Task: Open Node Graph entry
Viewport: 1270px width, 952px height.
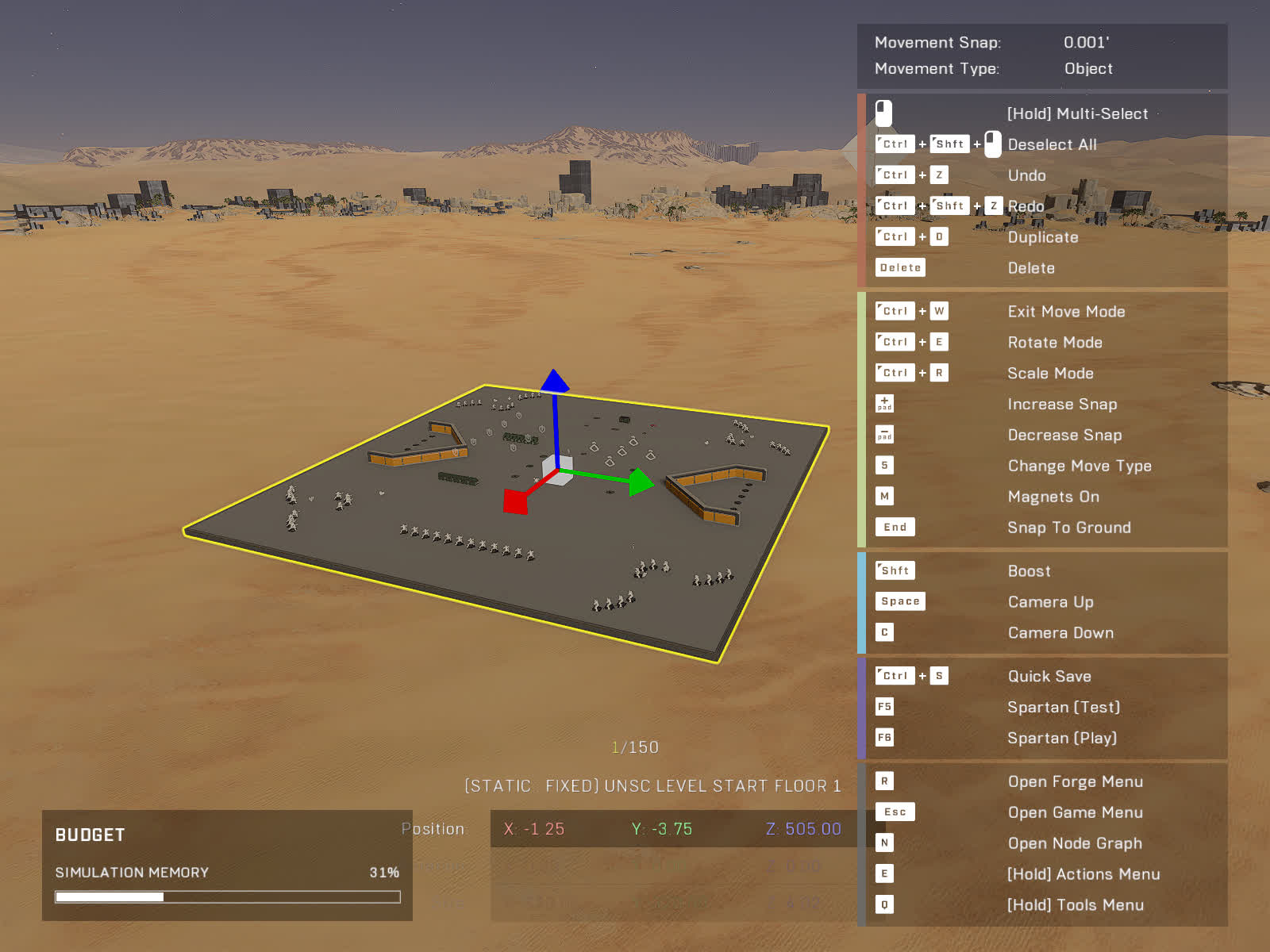Action: pyautogui.click(x=1075, y=843)
